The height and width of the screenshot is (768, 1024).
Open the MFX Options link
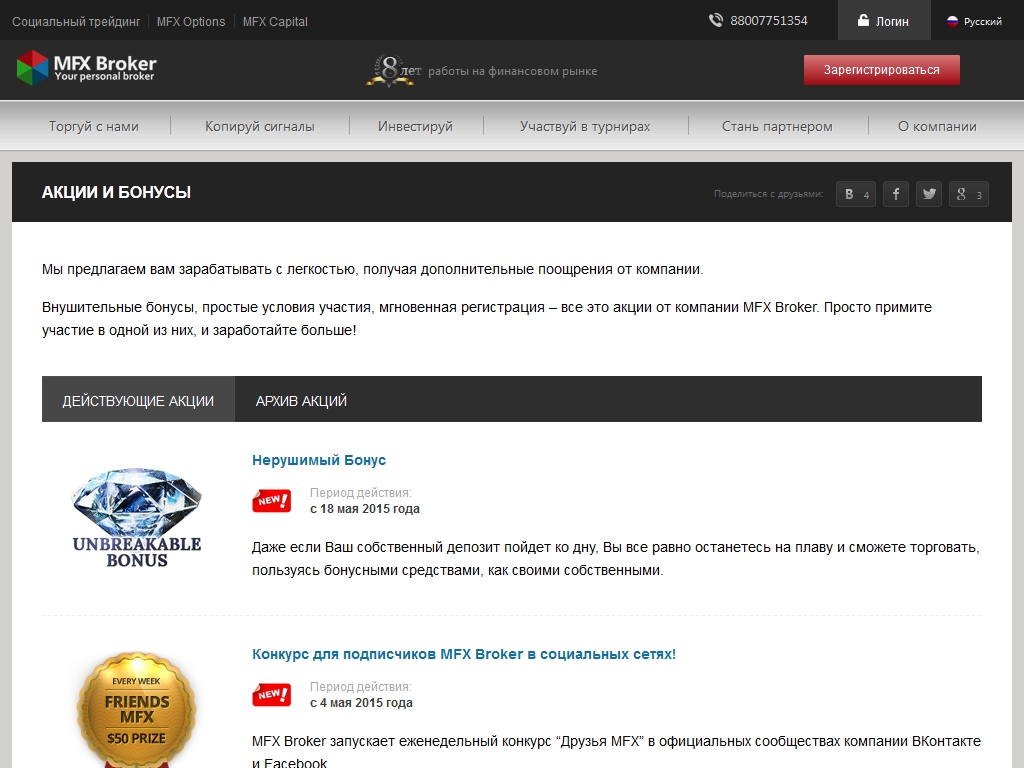[x=191, y=21]
